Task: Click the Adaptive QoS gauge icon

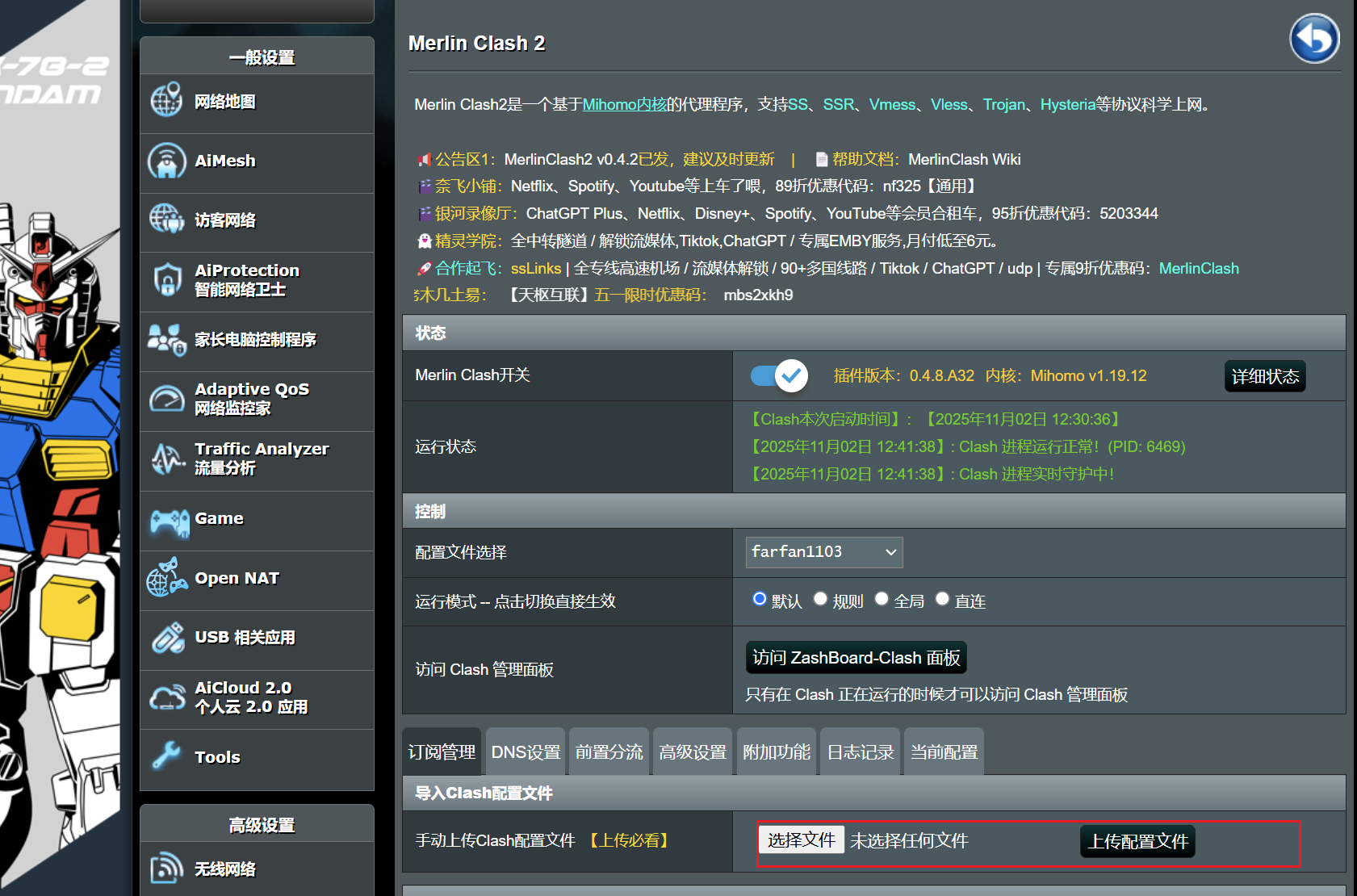Action: (166, 399)
